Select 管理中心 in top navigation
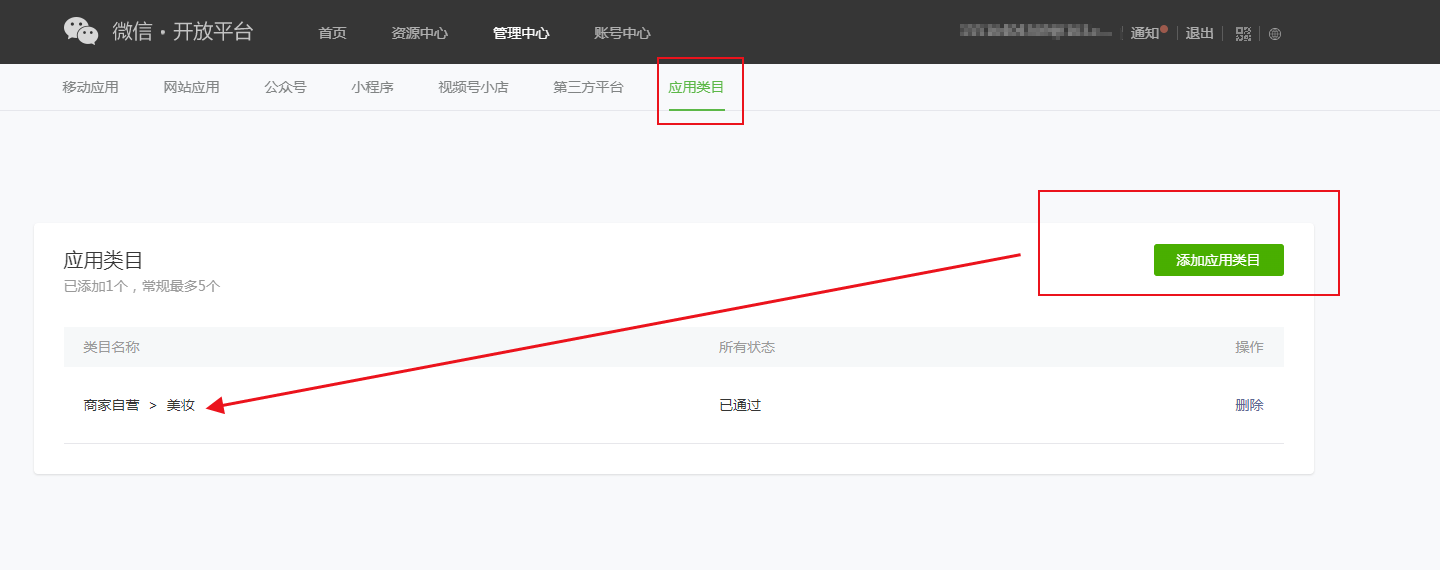Image resolution: width=1440 pixels, height=570 pixels. (520, 33)
